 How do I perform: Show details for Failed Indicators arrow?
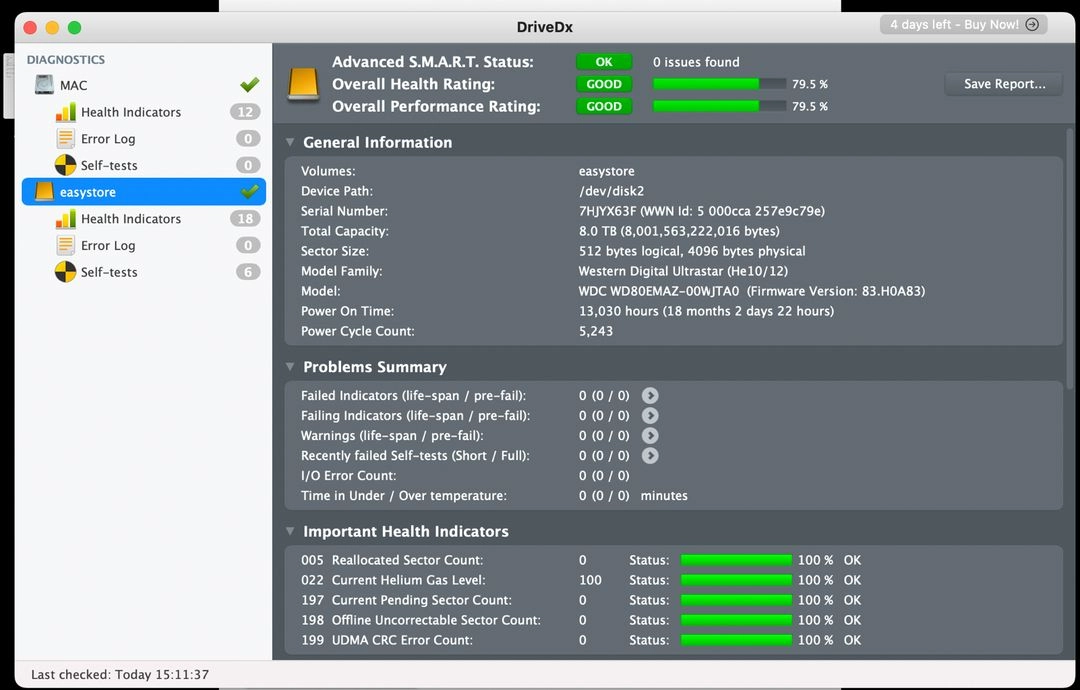tap(650, 395)
